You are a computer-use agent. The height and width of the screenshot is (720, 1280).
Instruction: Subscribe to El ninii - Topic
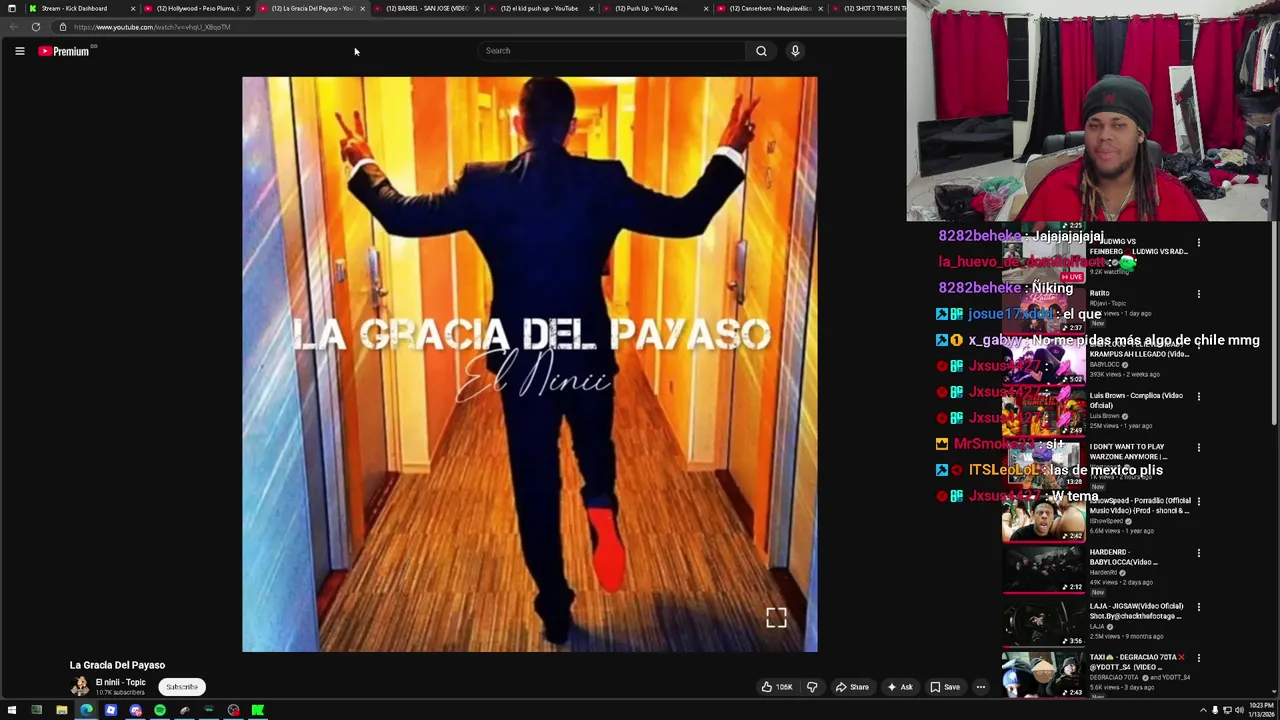182,687
